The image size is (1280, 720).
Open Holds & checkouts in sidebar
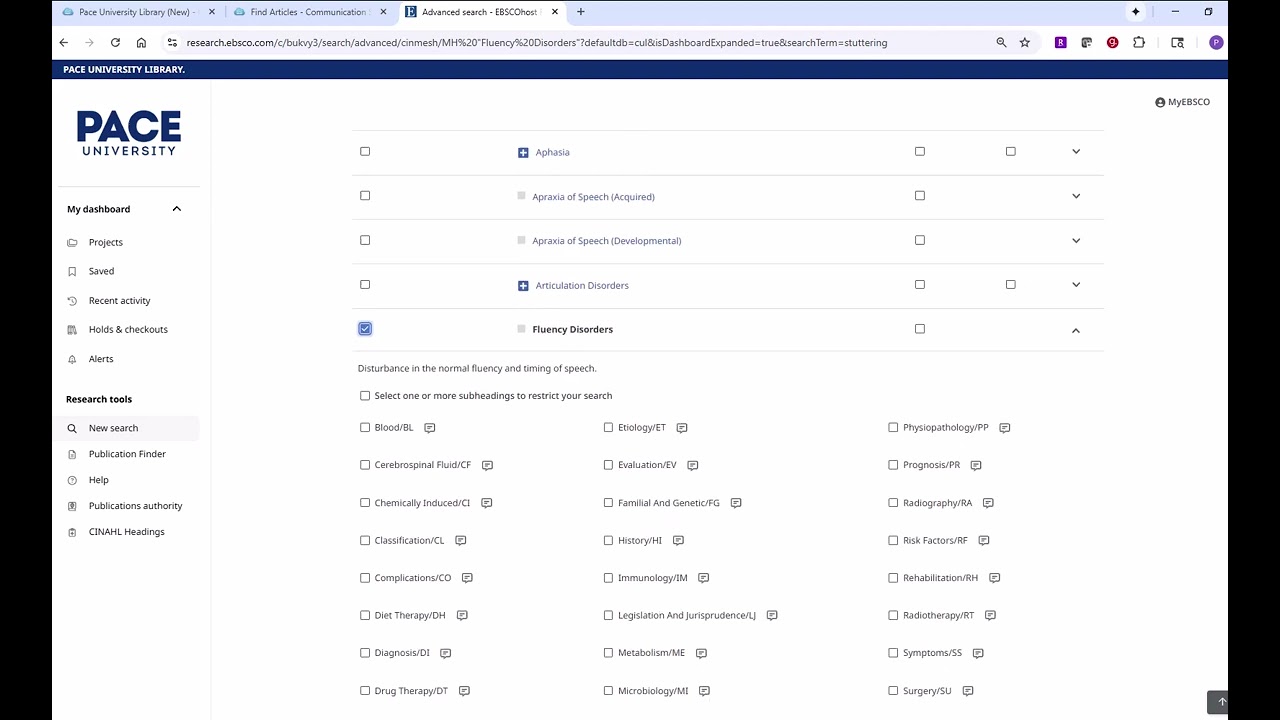tap(128, 329)
